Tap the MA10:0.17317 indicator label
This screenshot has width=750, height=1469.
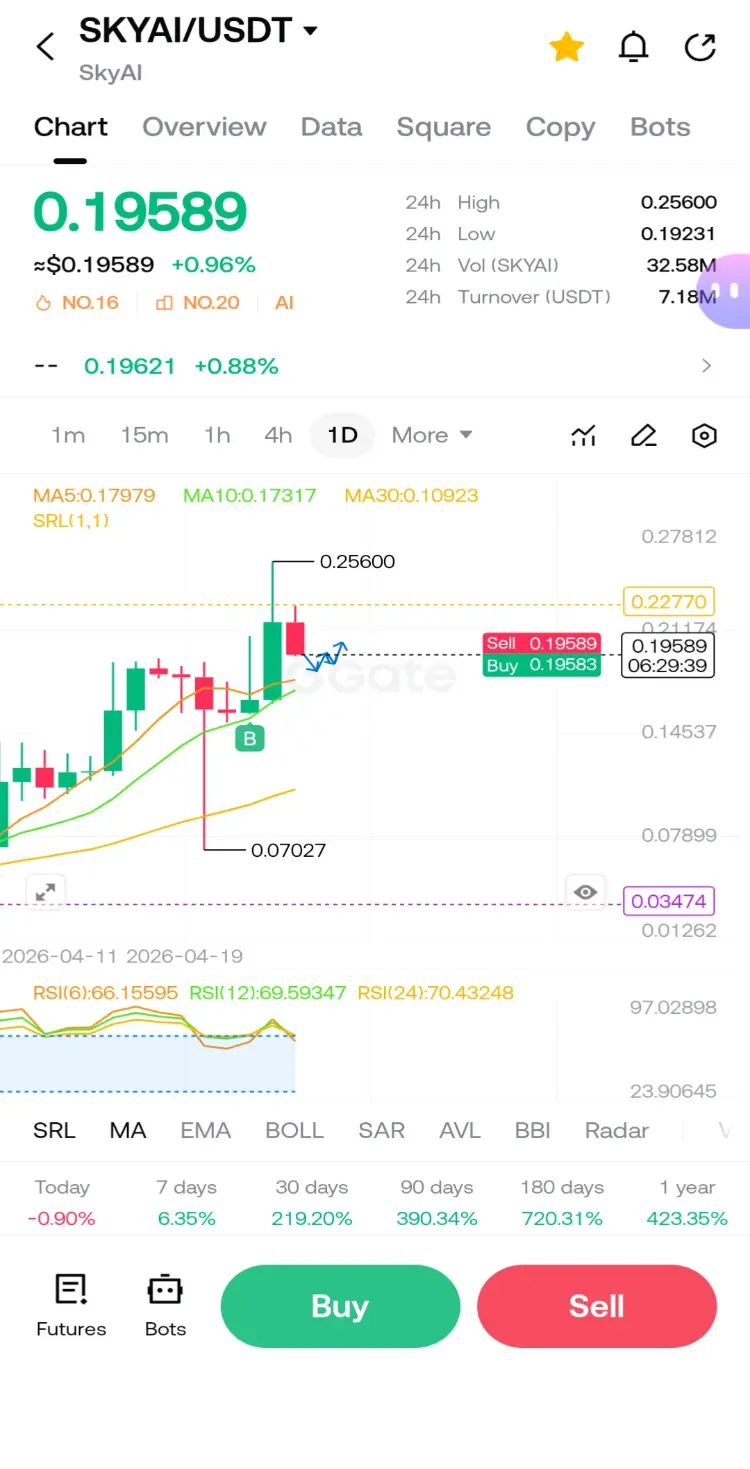pyautogui.click(x=249, y=495)
